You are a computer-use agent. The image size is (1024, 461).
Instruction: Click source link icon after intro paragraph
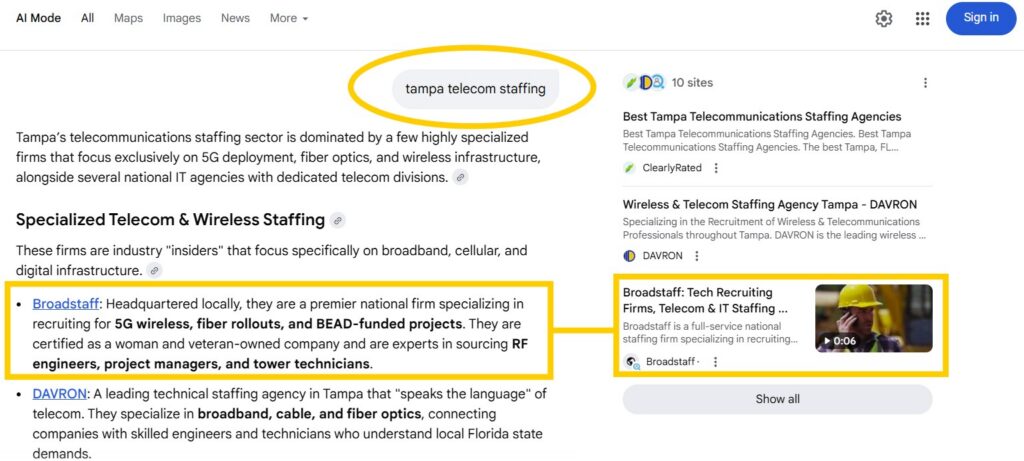[x=460, y=177]
